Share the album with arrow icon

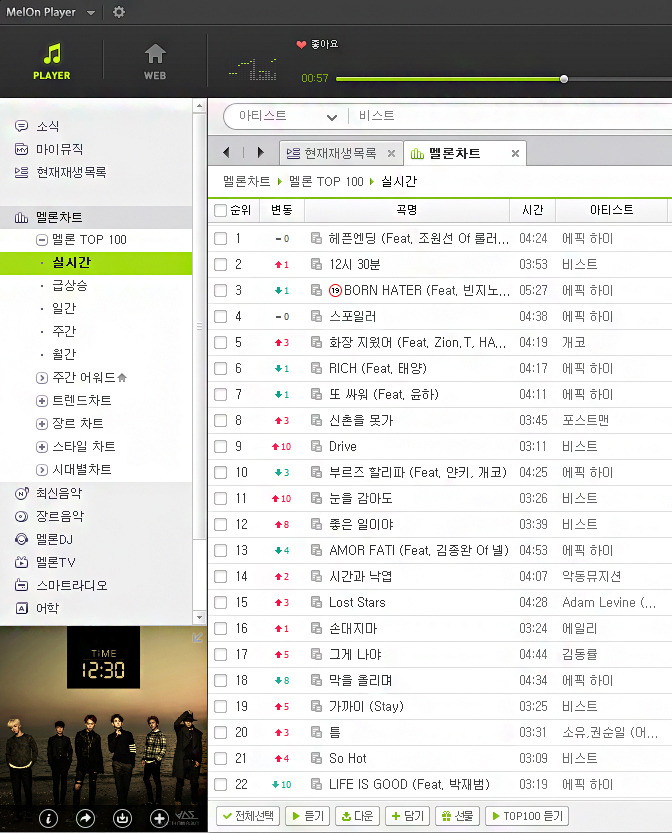click(x=86, y=819)
